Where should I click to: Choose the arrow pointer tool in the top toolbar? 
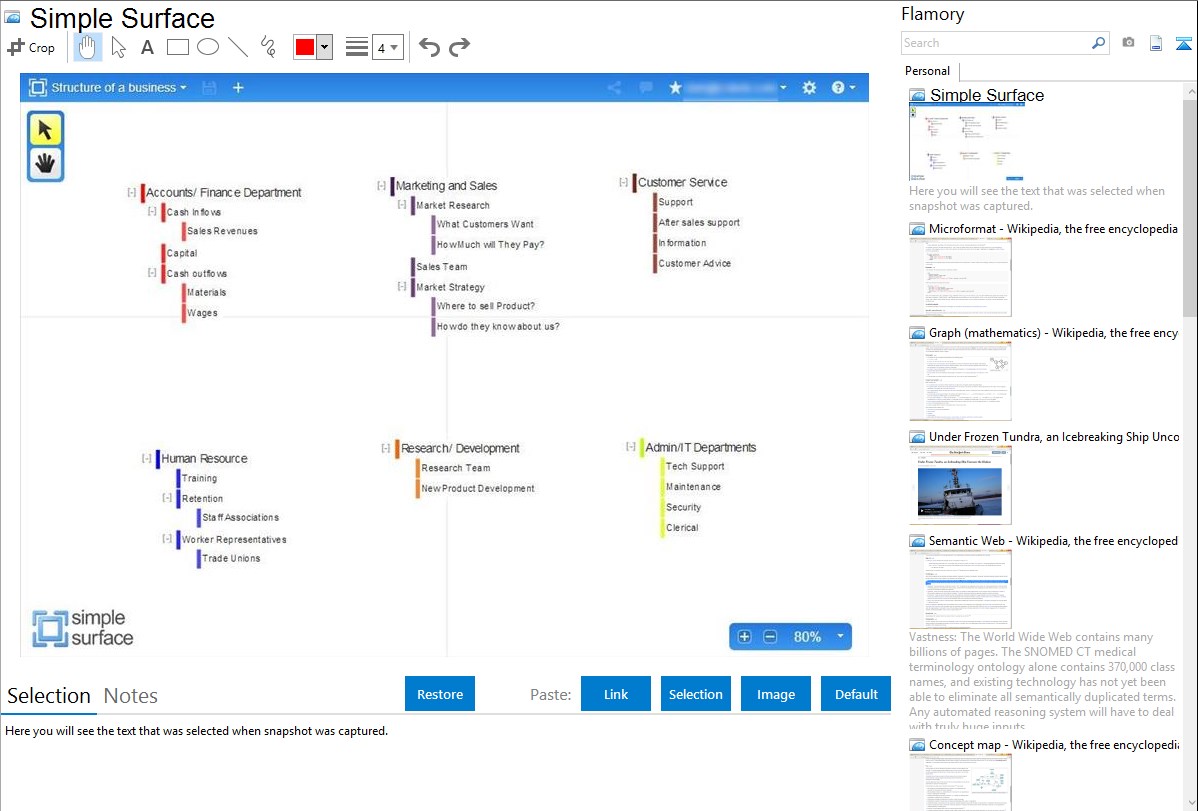tap(118, 47)
